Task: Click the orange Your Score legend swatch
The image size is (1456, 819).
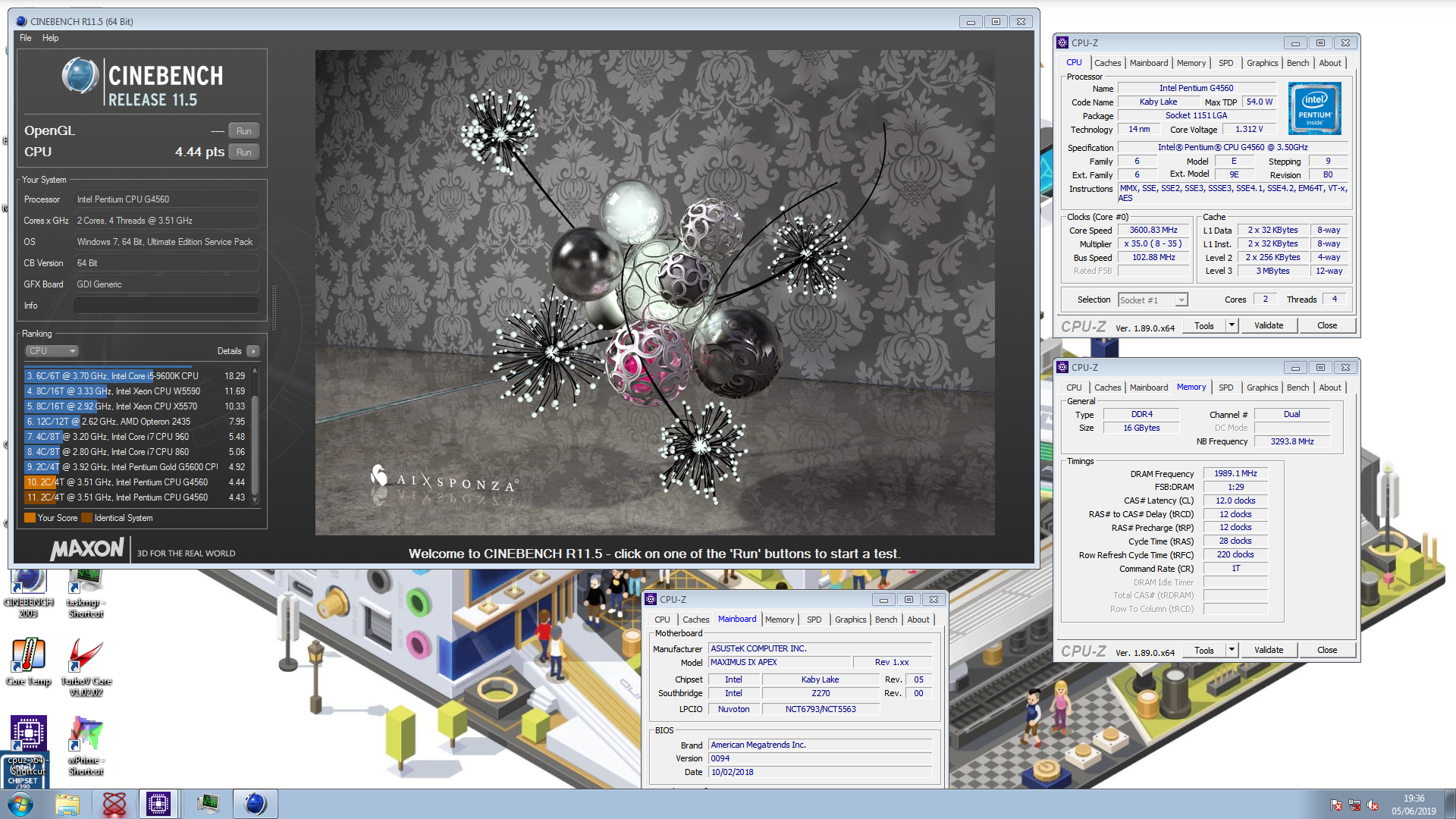Action: pyautogui.click(x=30, y=518)
